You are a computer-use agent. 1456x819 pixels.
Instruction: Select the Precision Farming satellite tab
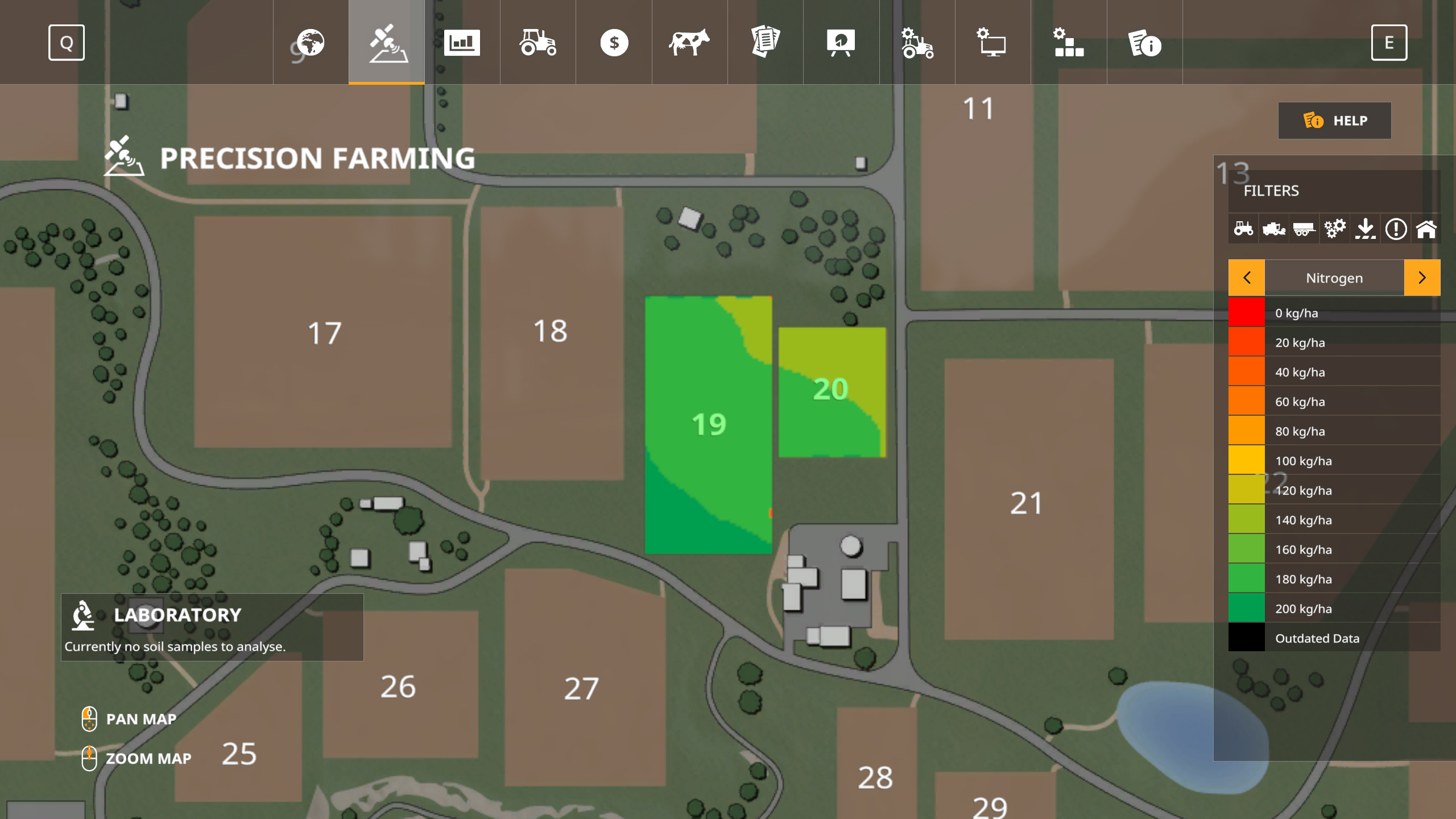tap(387, 43)
